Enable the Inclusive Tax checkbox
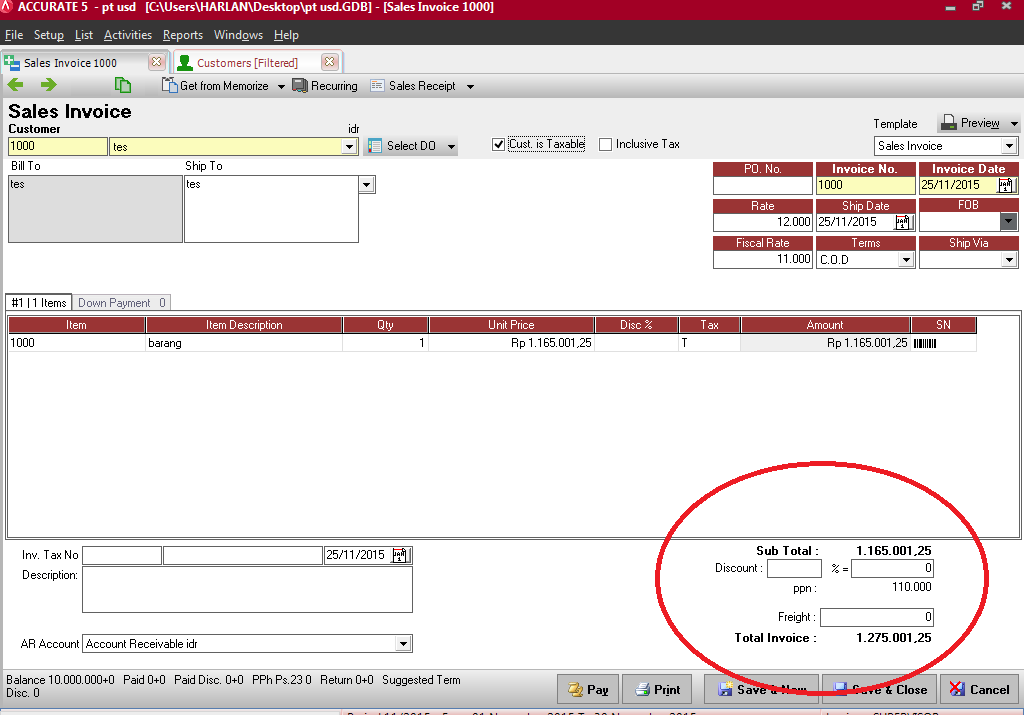 point(606,144)
